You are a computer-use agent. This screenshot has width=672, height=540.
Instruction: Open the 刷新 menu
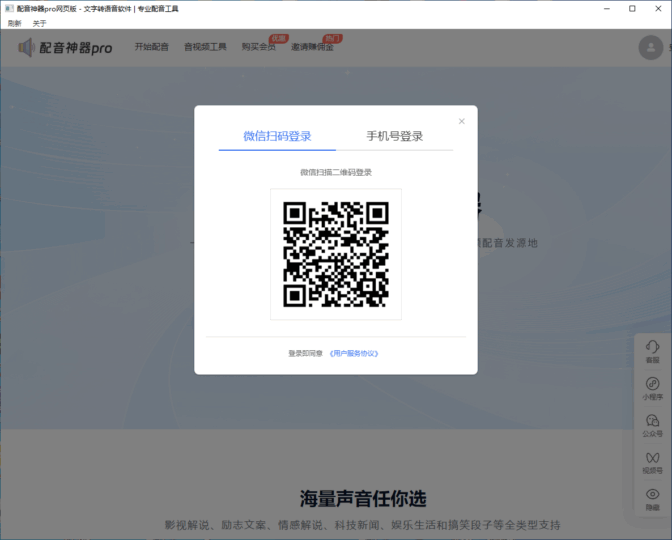point(14,23)
